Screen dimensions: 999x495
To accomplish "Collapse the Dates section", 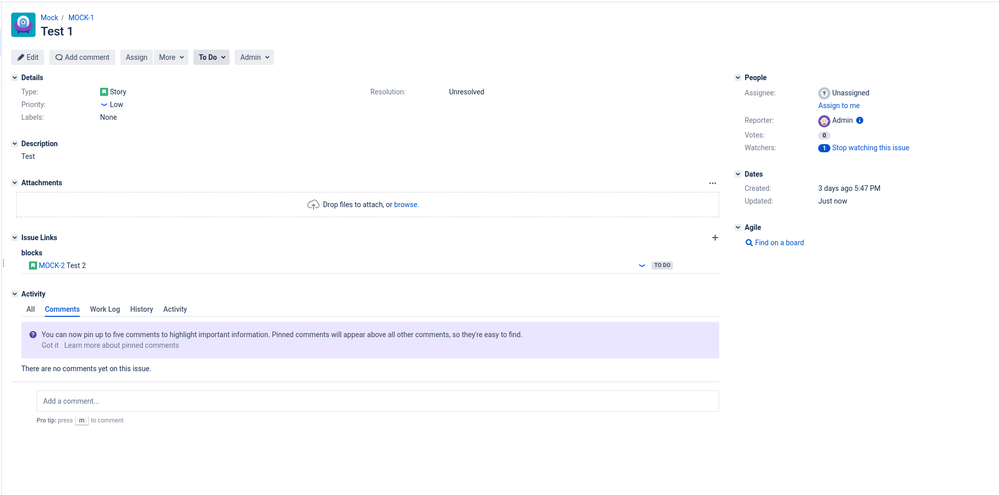I will [738, 174].
